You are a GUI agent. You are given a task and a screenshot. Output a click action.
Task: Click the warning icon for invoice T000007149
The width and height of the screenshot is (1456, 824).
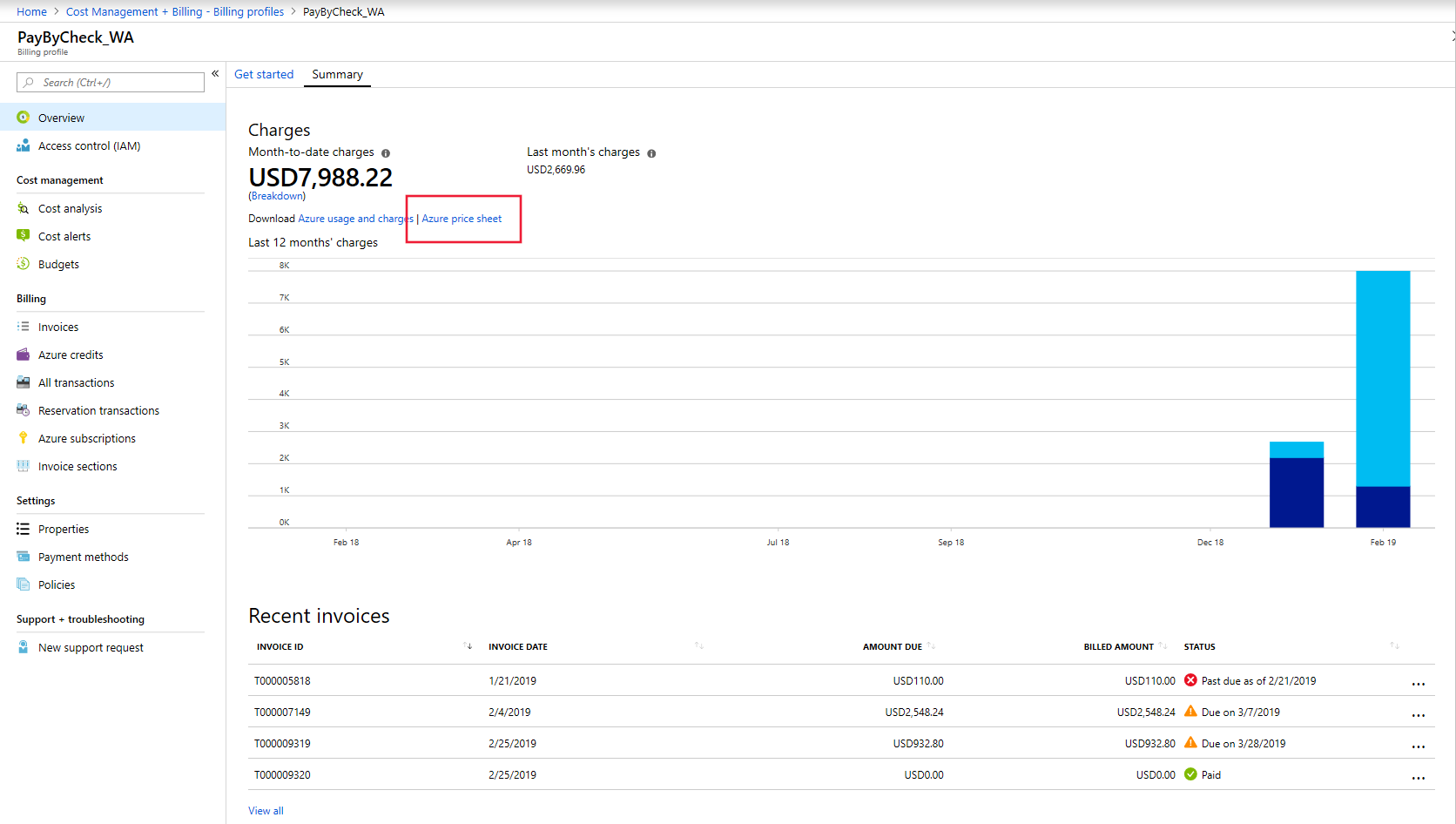click(1190, 712)
